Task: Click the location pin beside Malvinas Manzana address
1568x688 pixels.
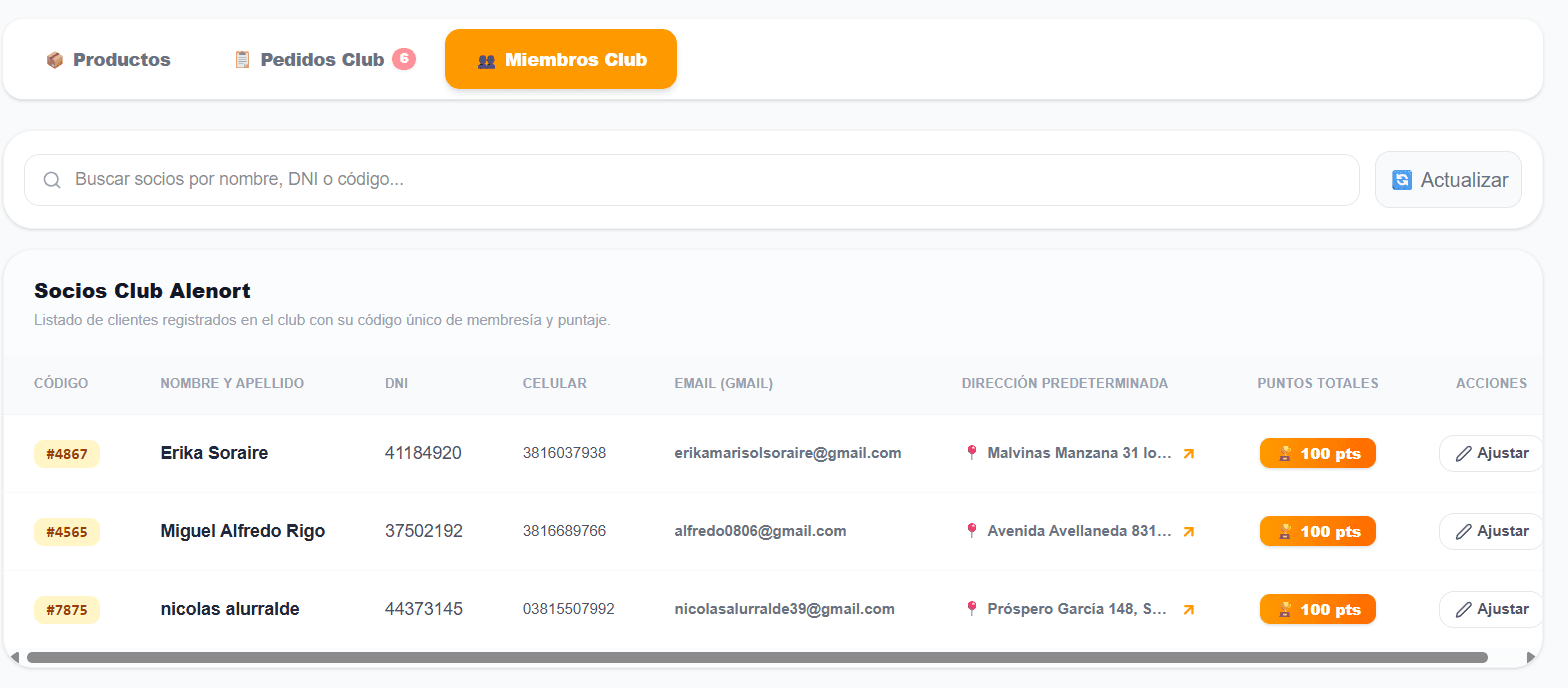Action: point(971,453)
